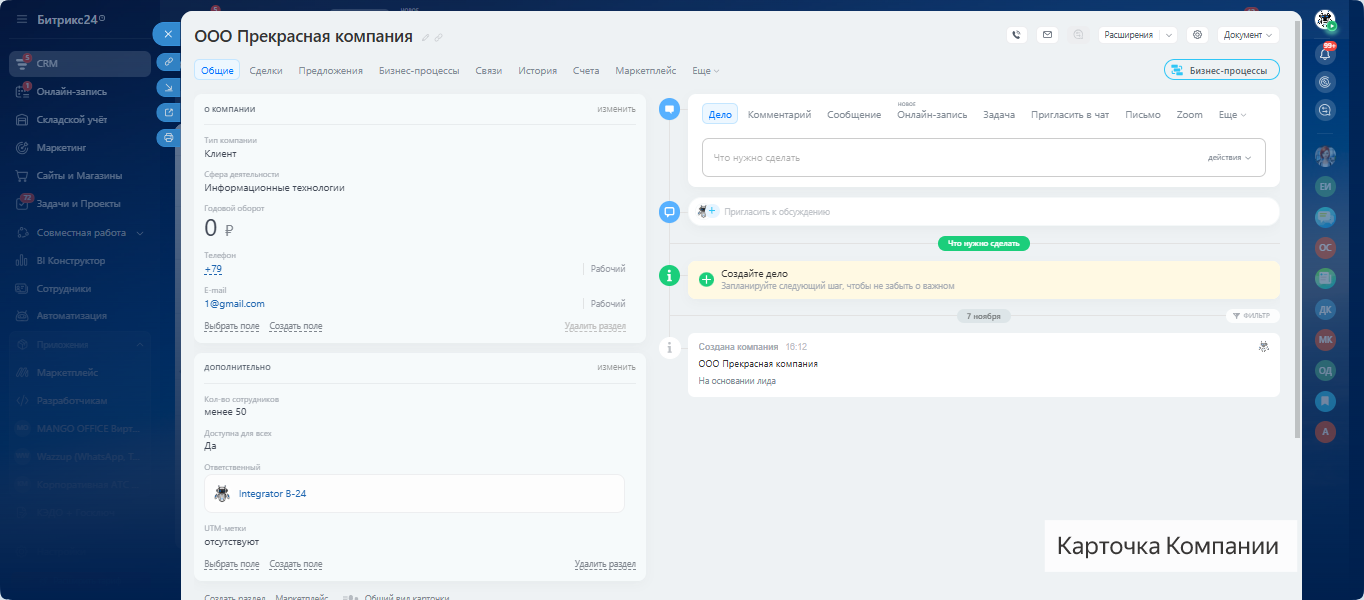Screen dimensions: 1364x600
Task: Open the Расширения dropdown arrow
Action: (1169, 35)
